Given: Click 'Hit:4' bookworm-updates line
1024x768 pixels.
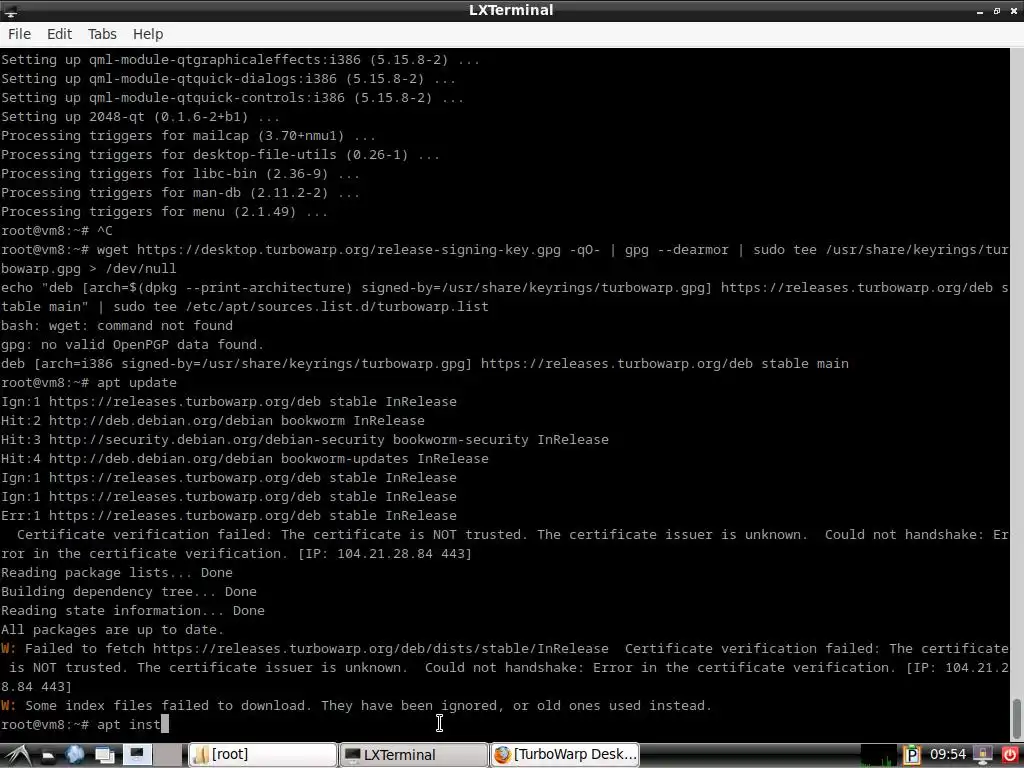Looking at the screenshot, I should [x=245, y=458].
